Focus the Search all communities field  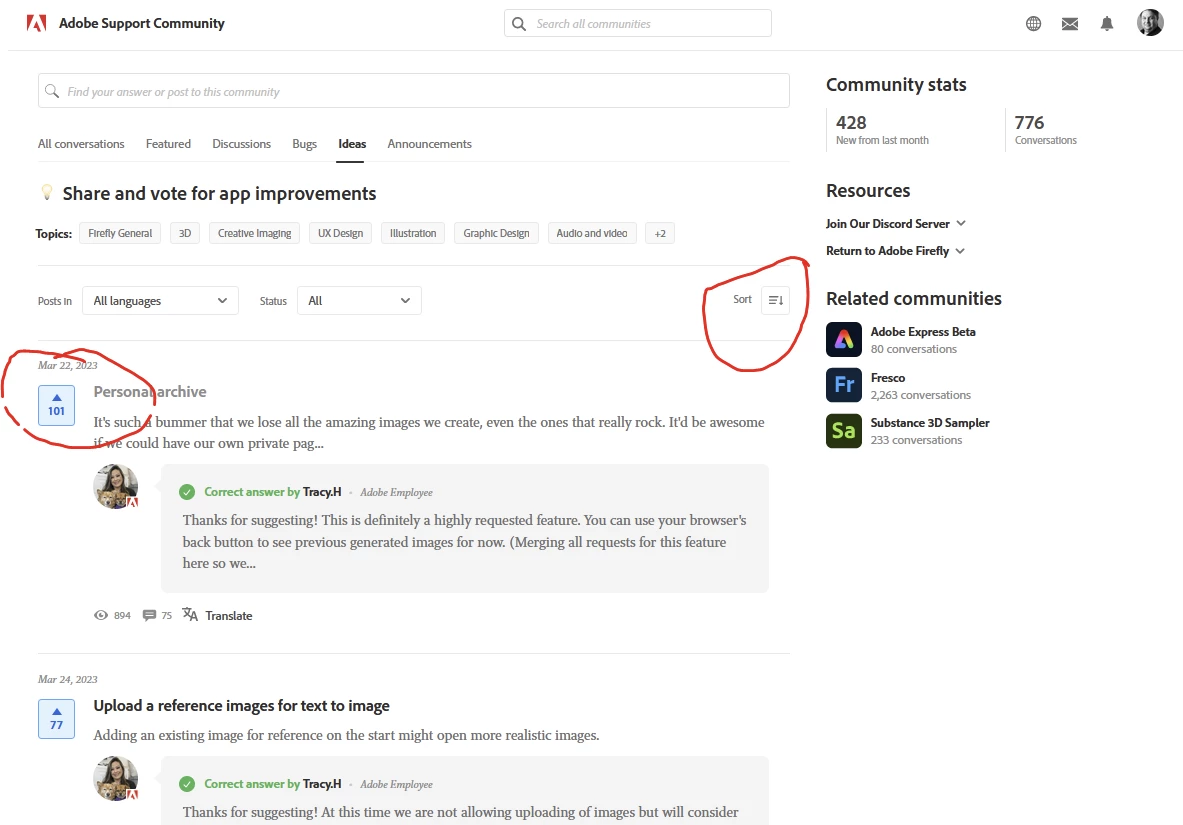point(638,23)
